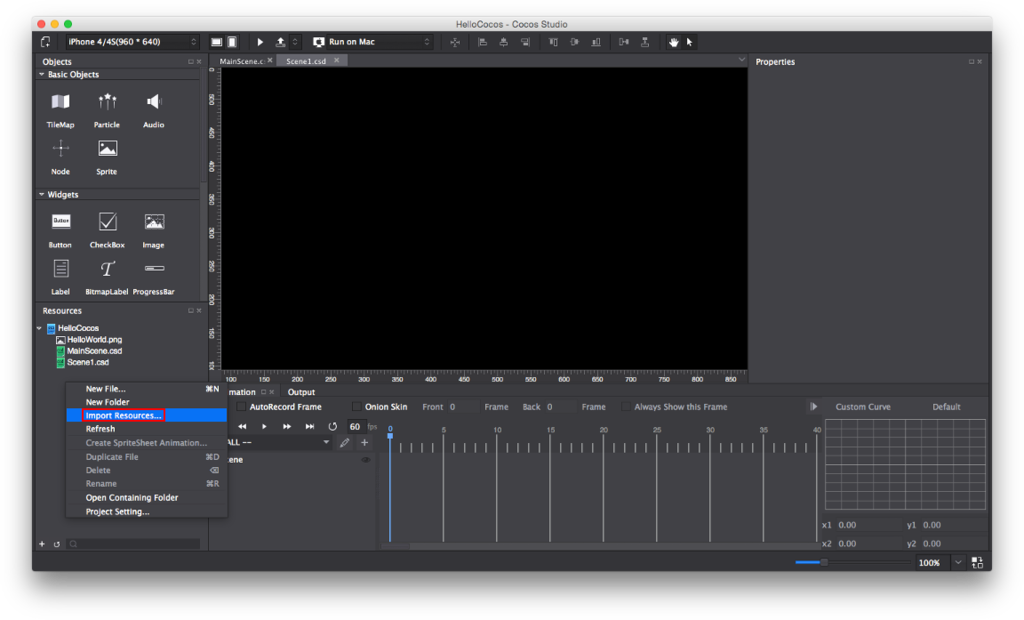The width and height of the screenshot is (1024, 620).
Task: Activate the hand pan tool
Action: click(x=673, y=42)
